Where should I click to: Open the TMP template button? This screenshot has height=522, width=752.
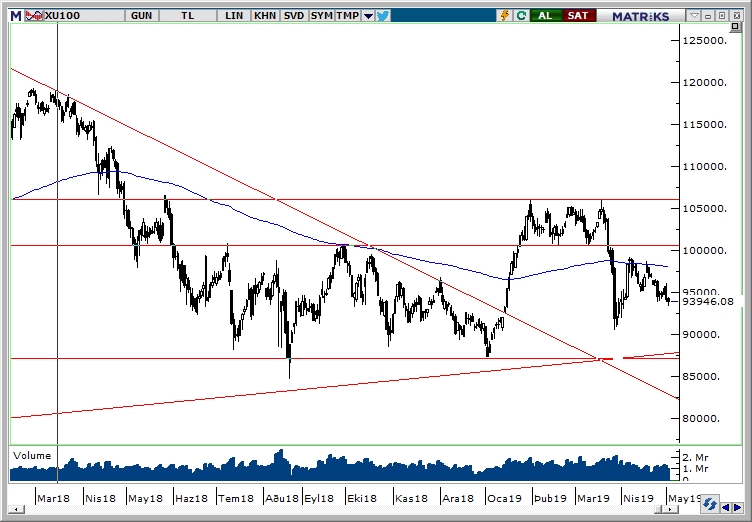(x=348, y=16)
